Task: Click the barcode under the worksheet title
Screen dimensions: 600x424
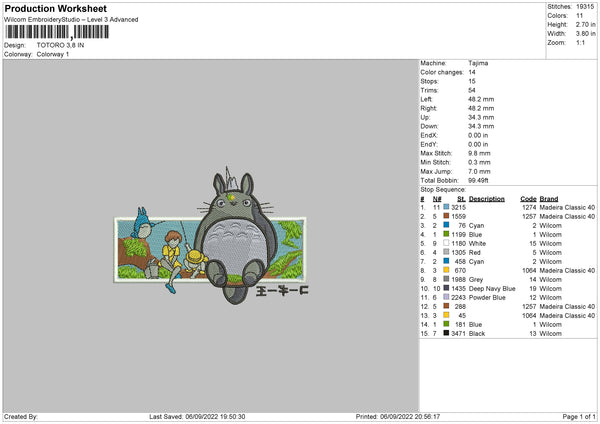Action: tap(57, 32)
